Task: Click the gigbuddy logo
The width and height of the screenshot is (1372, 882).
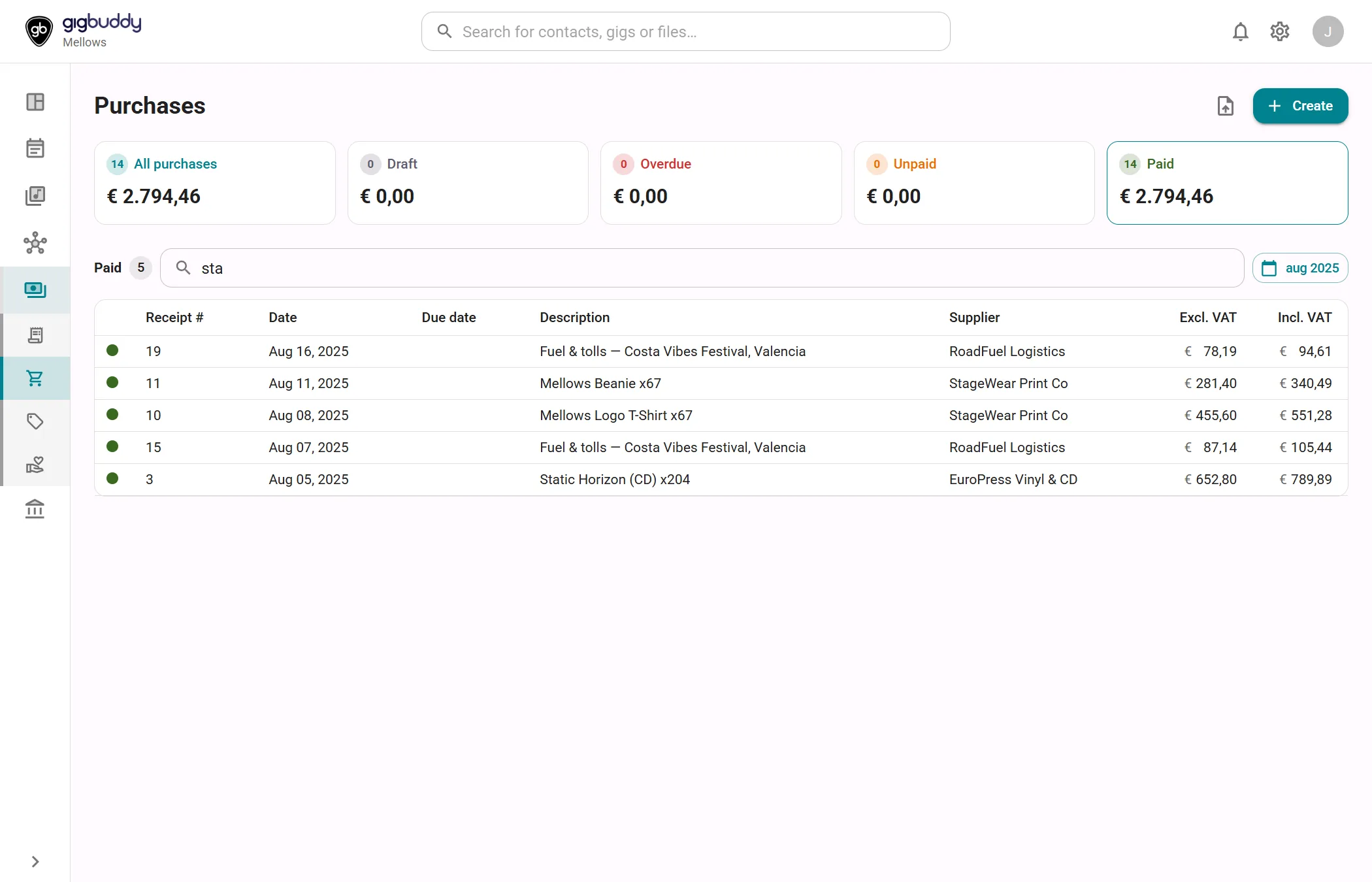Action: click(83, 31)
